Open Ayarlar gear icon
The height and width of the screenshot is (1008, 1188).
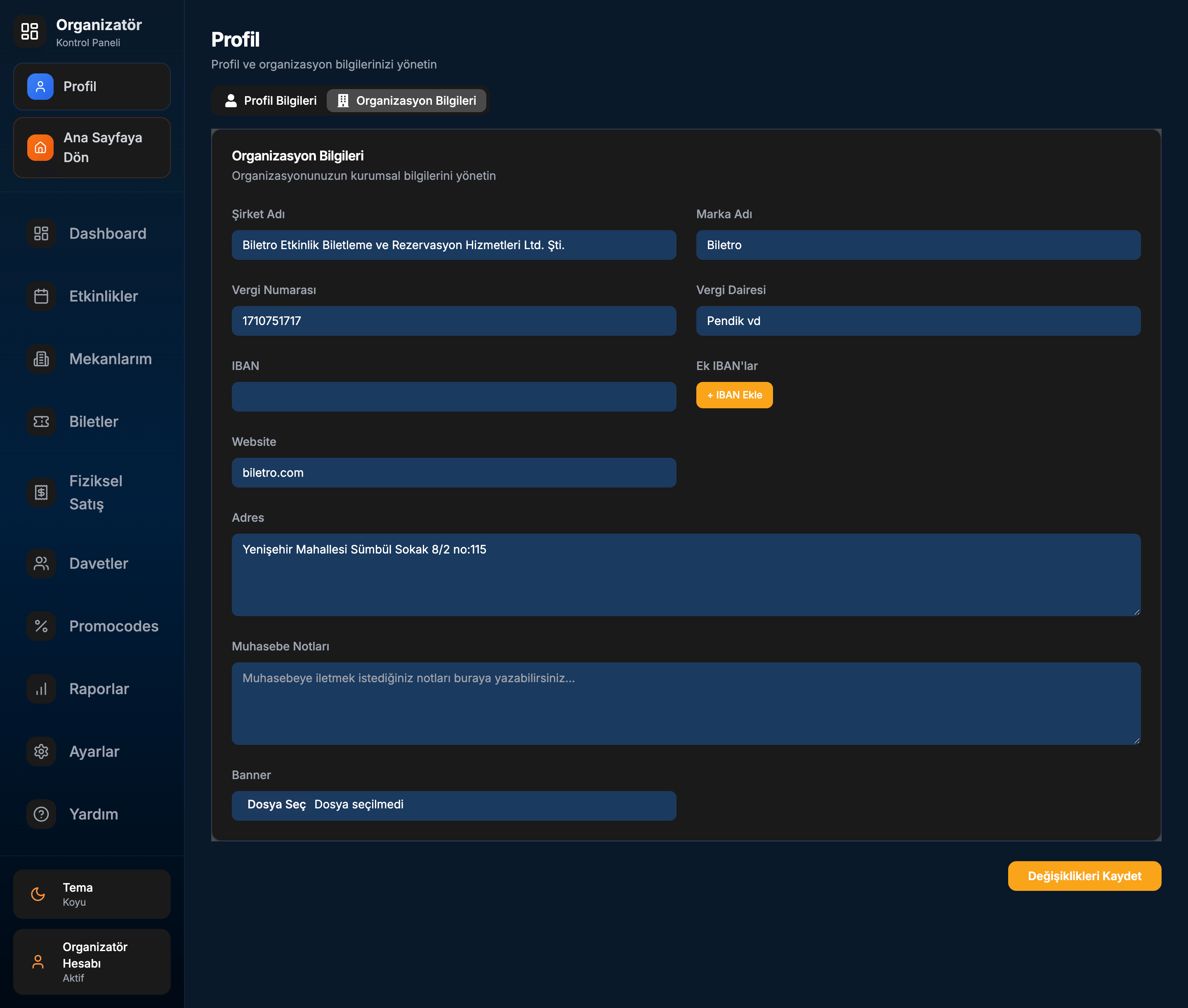click(41, 751)
